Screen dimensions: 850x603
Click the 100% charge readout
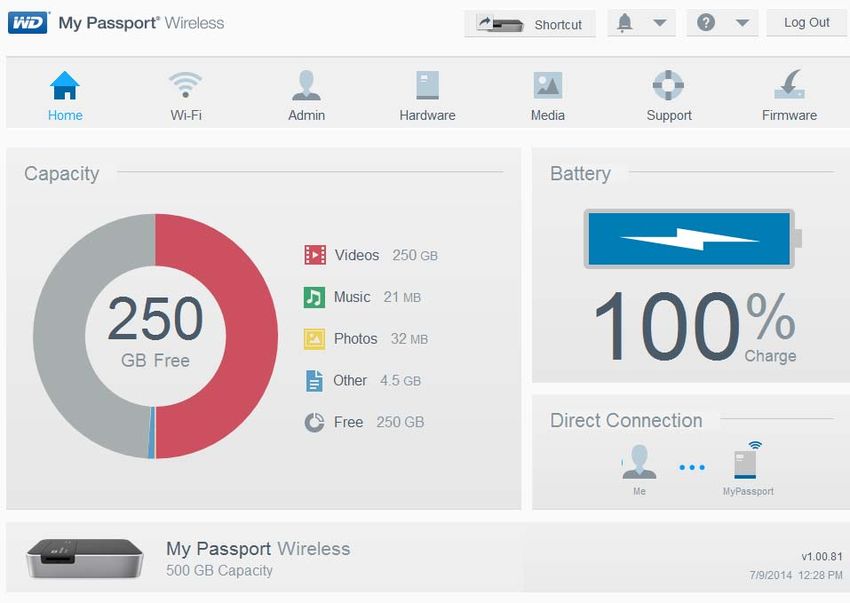695,326
